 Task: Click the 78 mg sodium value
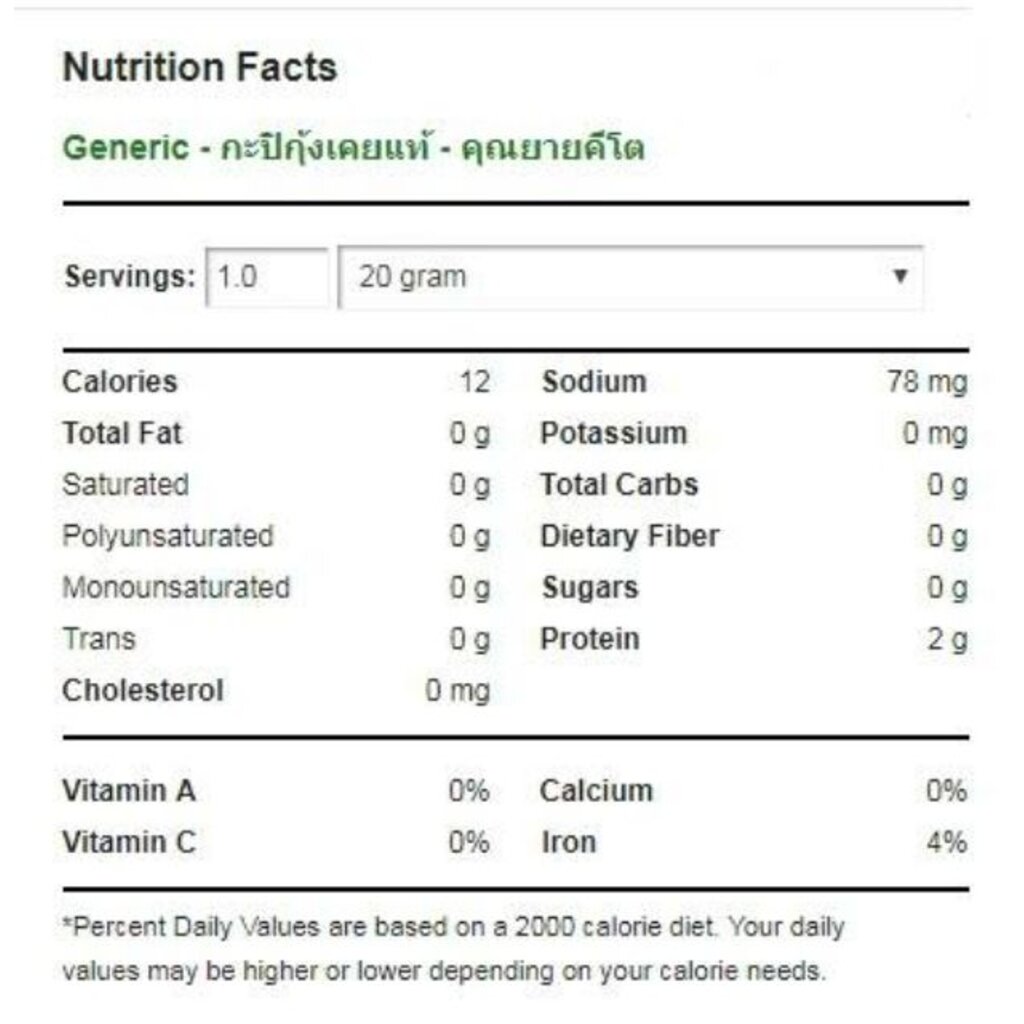[x=927, y=382]
